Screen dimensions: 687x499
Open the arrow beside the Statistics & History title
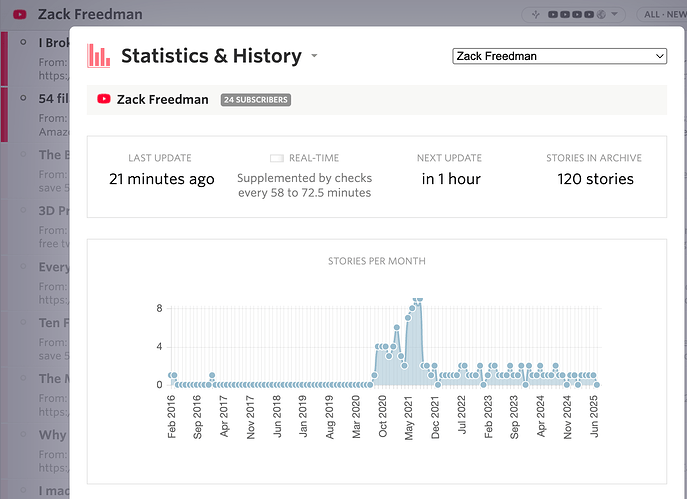314,56
